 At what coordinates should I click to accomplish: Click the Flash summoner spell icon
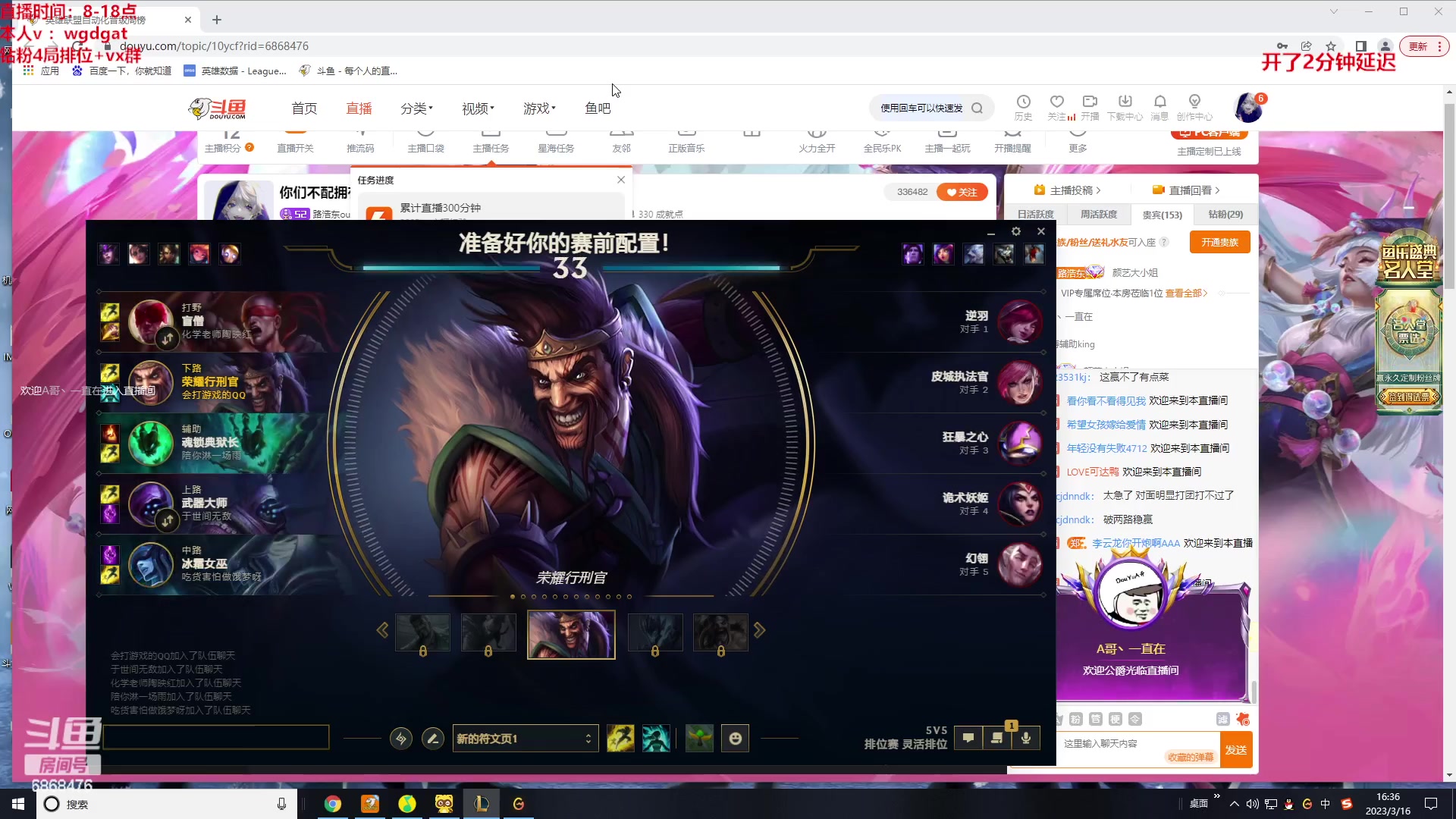tap(620, 738)
